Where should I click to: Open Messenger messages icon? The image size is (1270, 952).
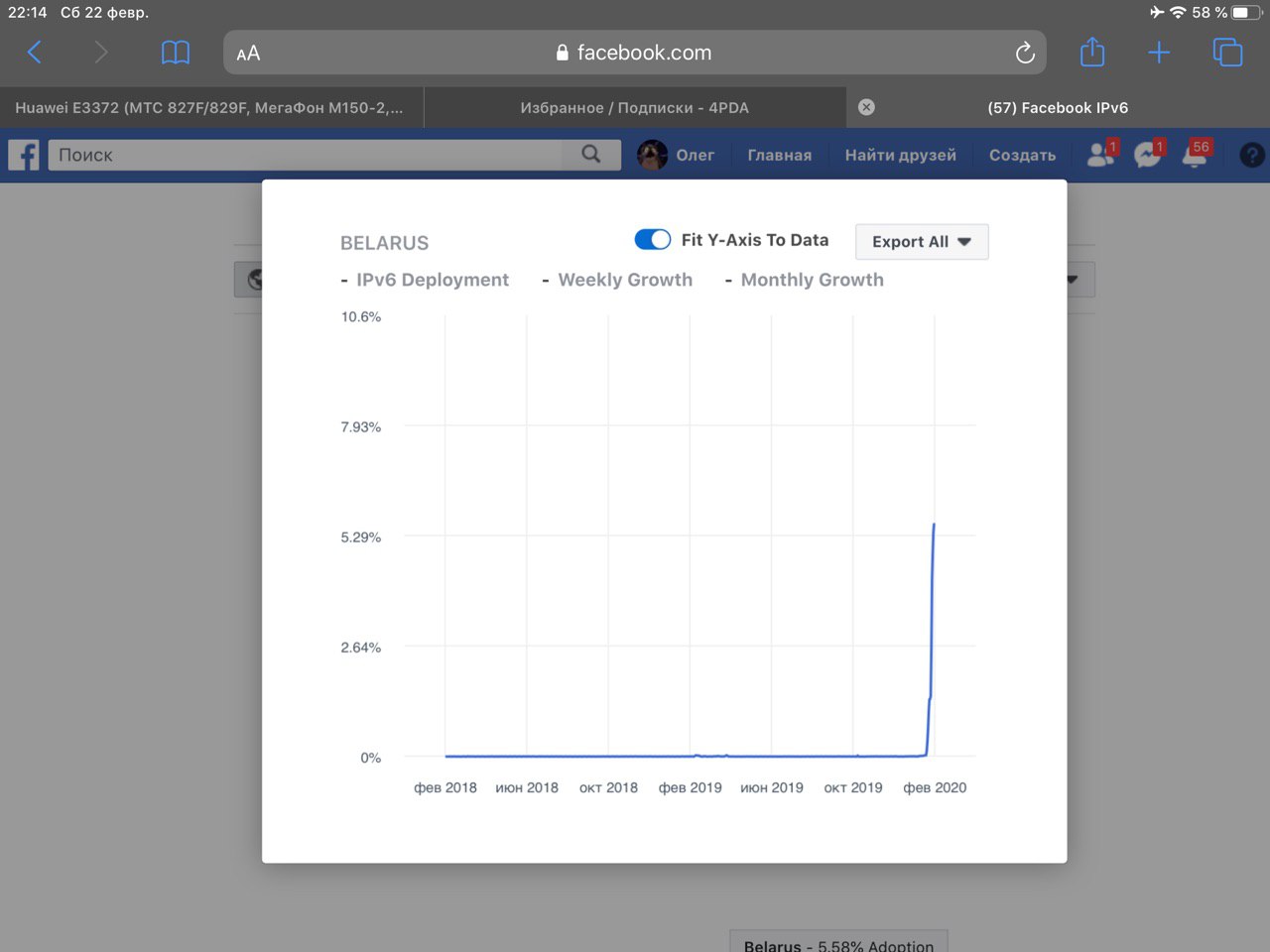click(x=1148, y=154)
